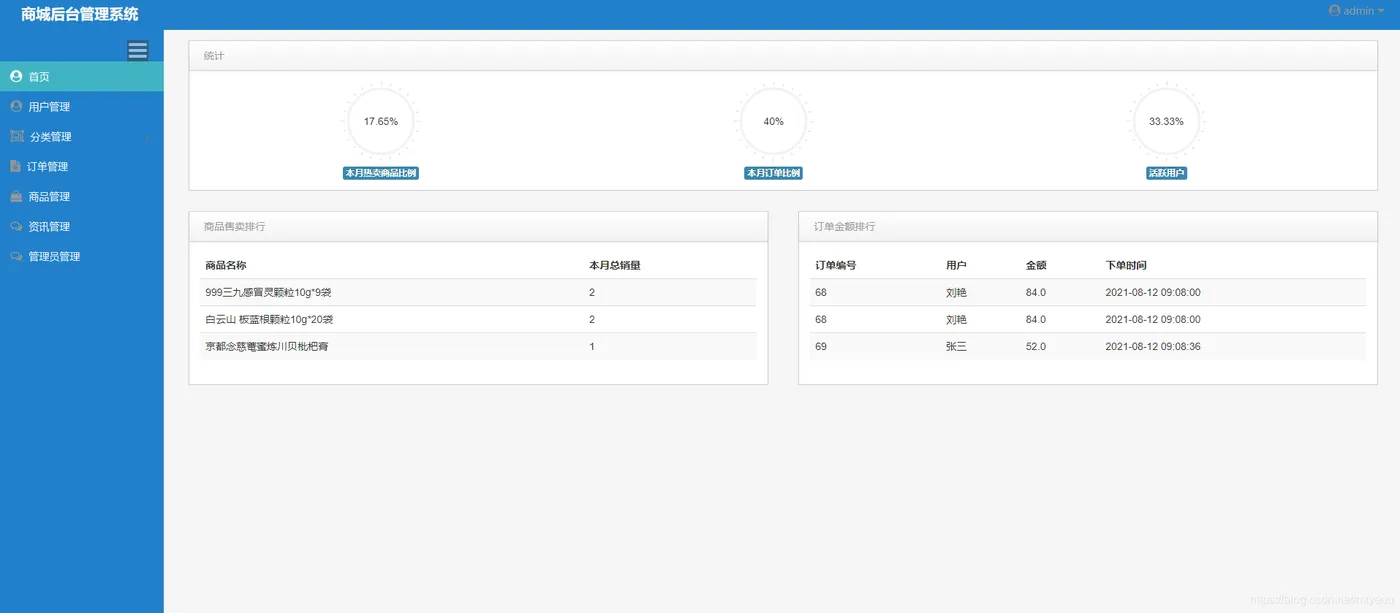This screenshot has height=613, width=1400.
Task: Click the 统计 panel header
Action: pos(783,56)
